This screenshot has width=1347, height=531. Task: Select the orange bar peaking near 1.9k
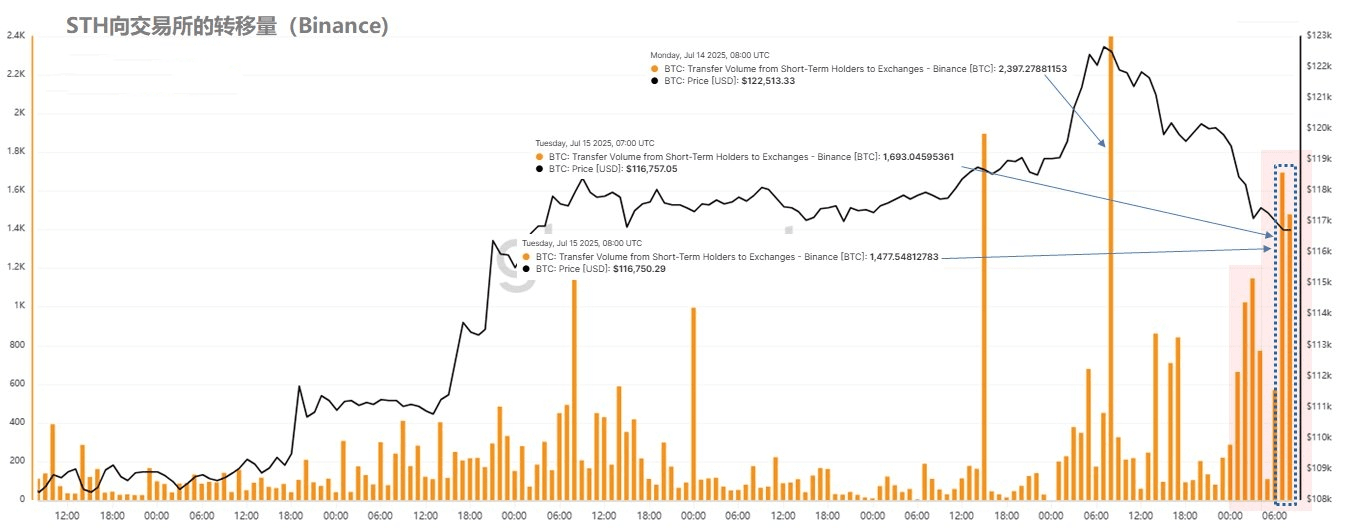pyautogui.click(x=984, y=316)
